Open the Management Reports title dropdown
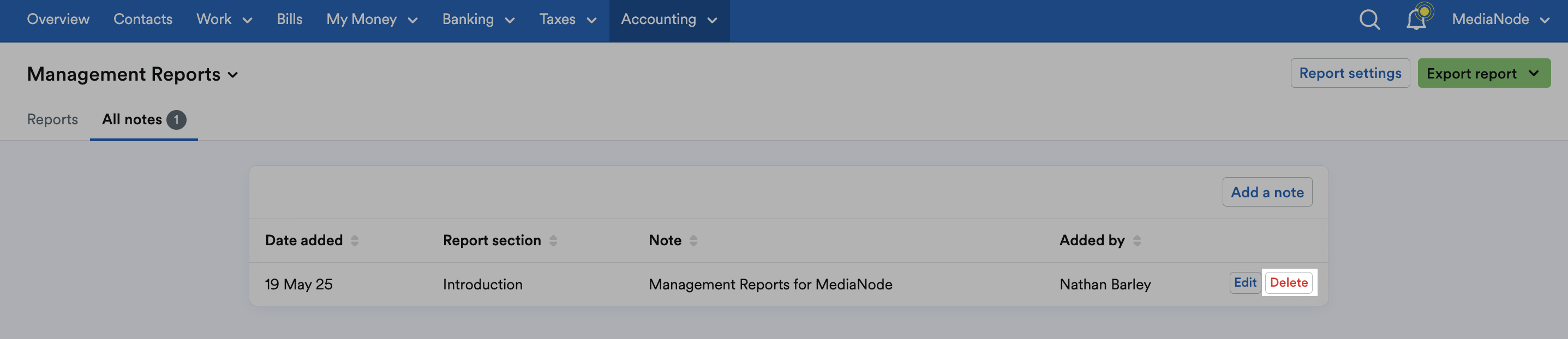Viewport: 1568px width, 339px height. pyautogui.click(x=133, y=74)
